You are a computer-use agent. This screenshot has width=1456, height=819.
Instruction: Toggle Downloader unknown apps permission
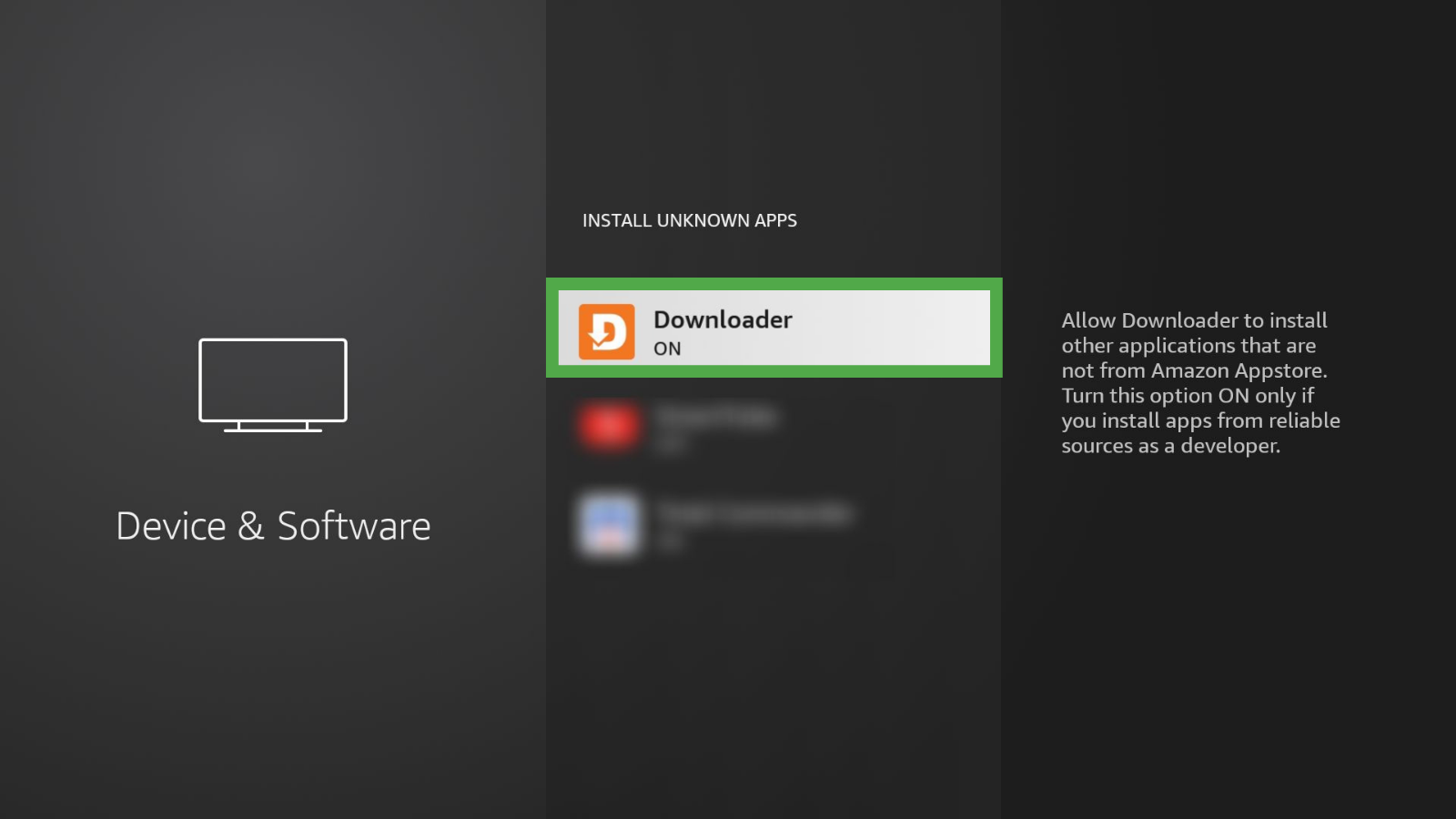point(773,328)
